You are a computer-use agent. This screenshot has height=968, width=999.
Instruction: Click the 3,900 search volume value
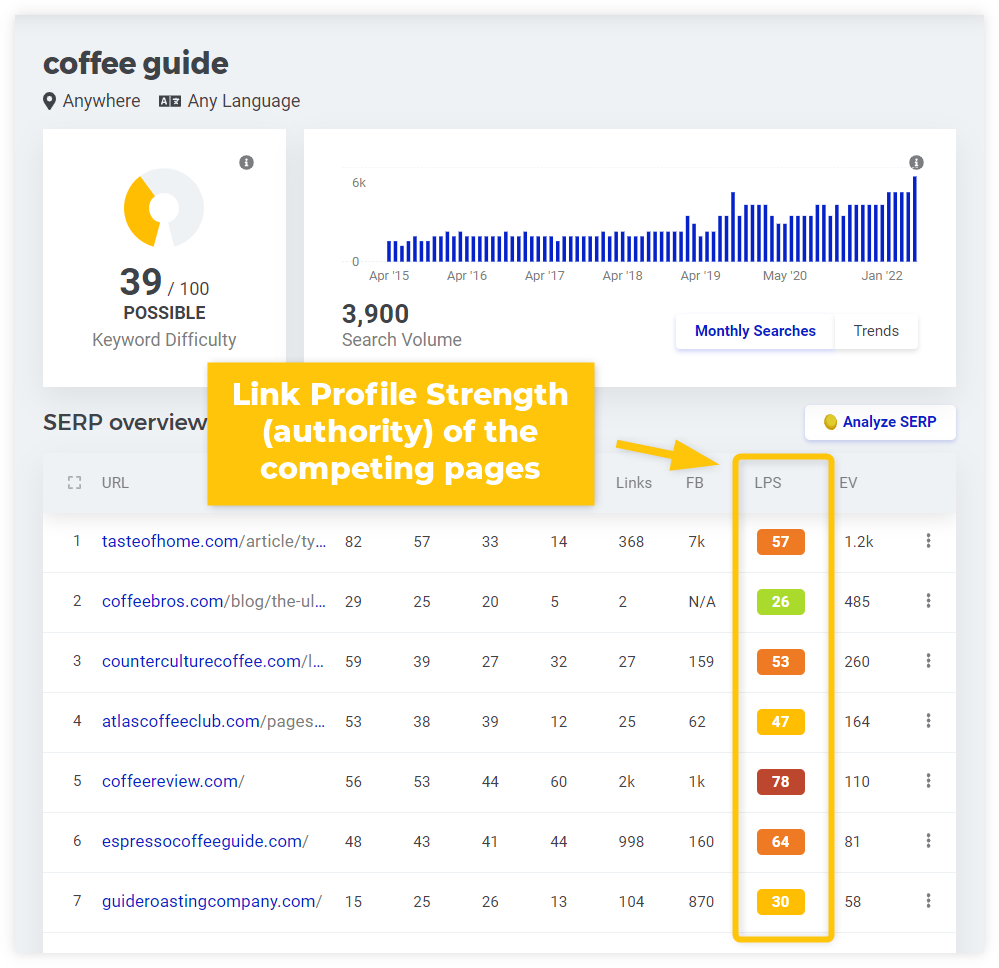tap(375, 314)
